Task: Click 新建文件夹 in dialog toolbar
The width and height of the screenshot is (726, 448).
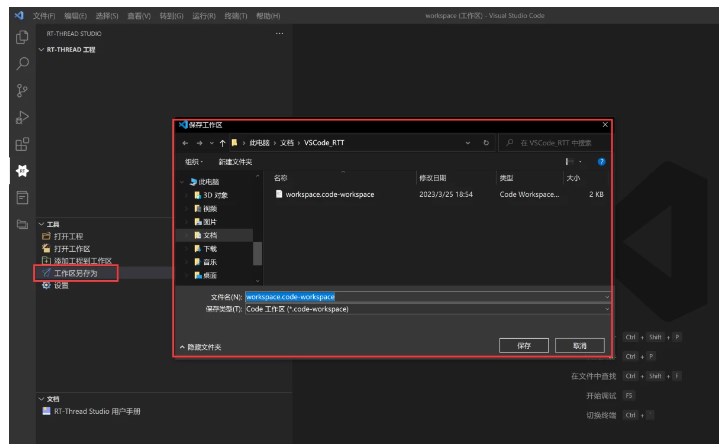Action: point(235,162)
